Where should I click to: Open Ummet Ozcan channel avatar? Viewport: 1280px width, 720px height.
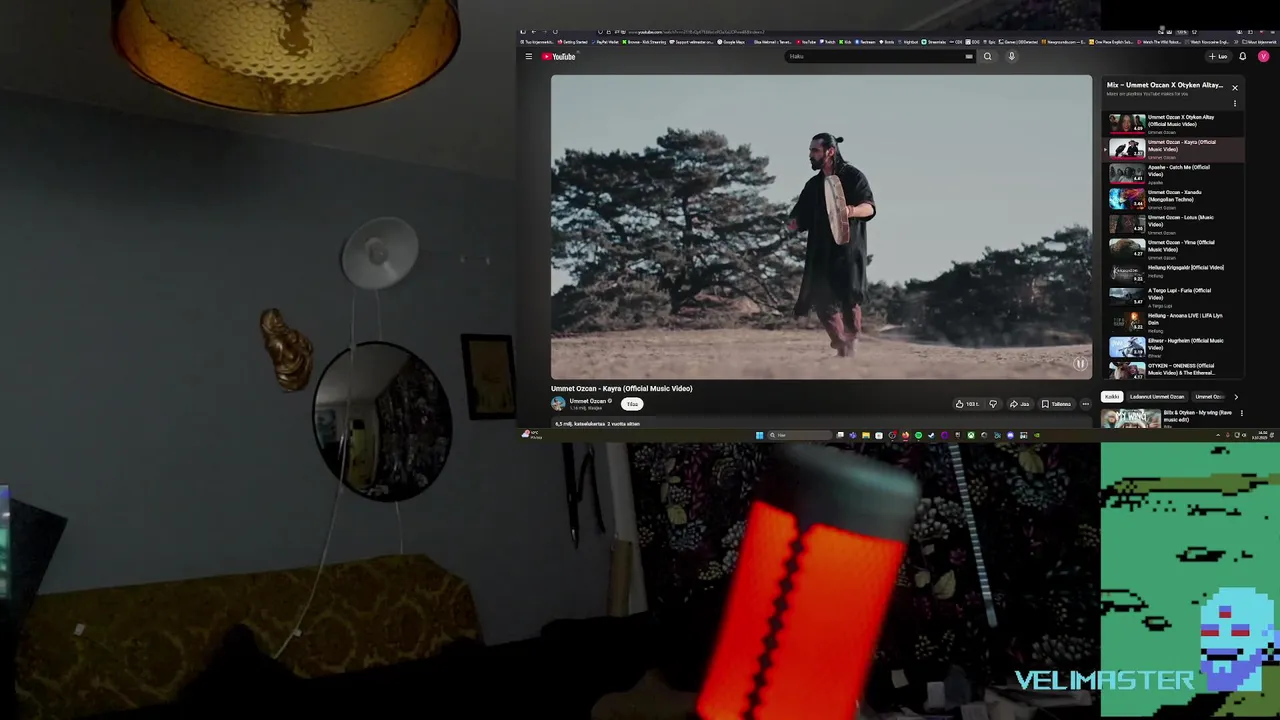pos(558,404)
